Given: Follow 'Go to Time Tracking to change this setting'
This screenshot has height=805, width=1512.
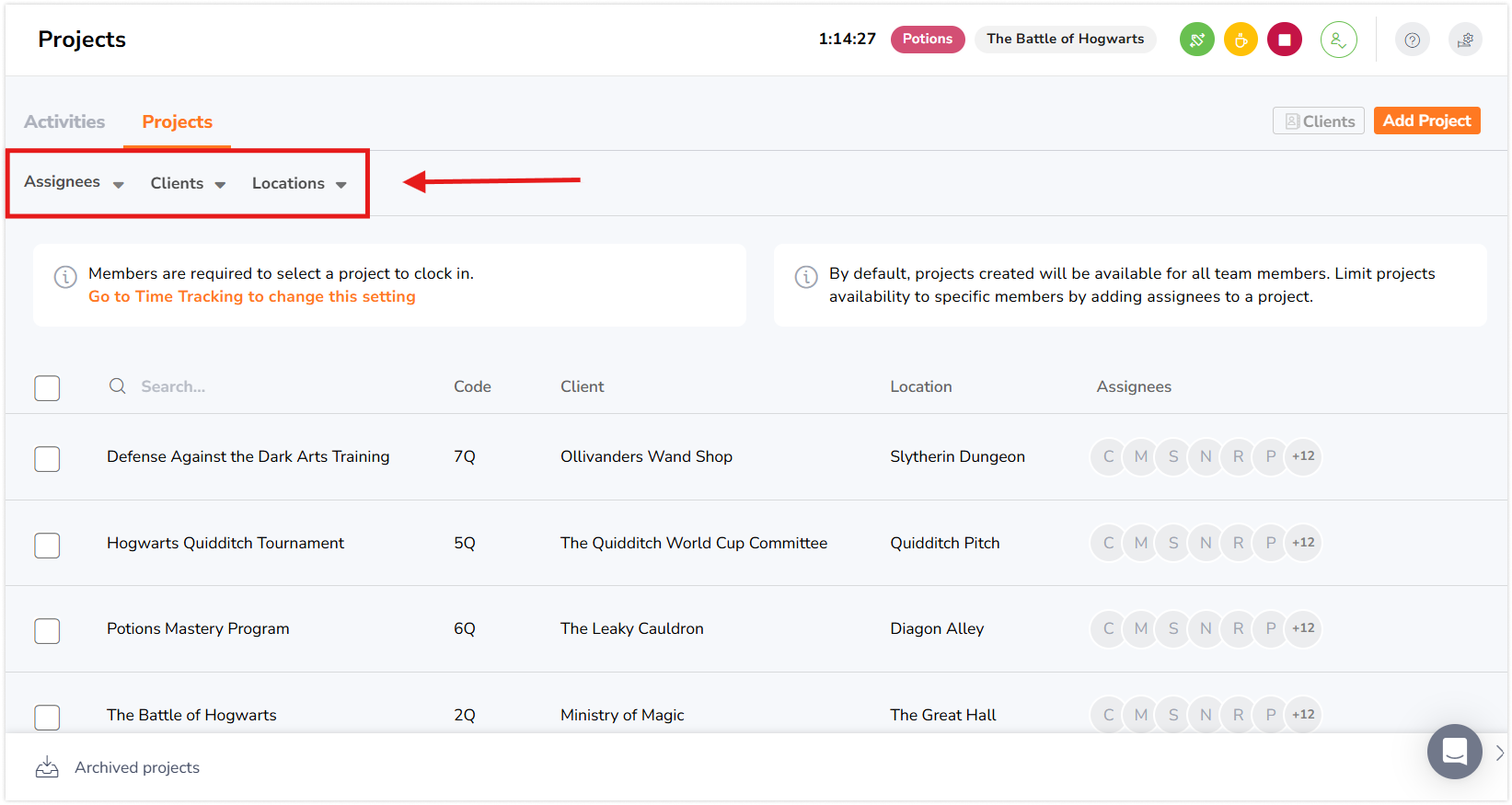Looking at the screenshot, I should pyautogui.click(x=252, y=296).
